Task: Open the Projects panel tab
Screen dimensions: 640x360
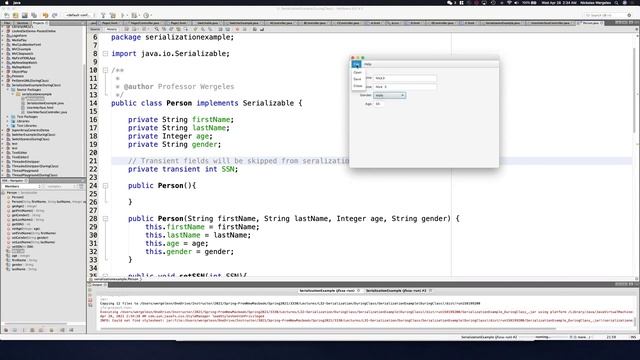Action: click(40, 23)
